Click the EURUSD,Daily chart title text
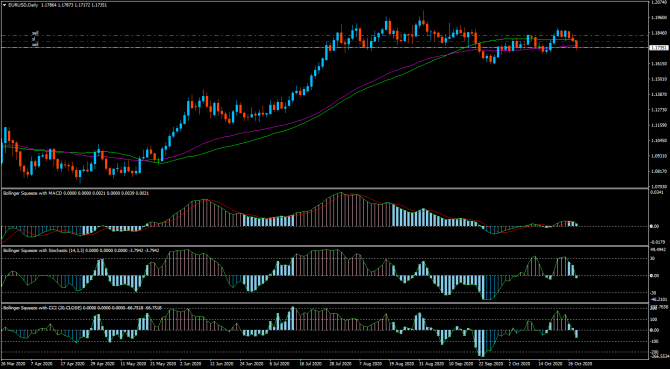Image resolution: width=670 pixels, height=369 pixels. pos(24,5)
